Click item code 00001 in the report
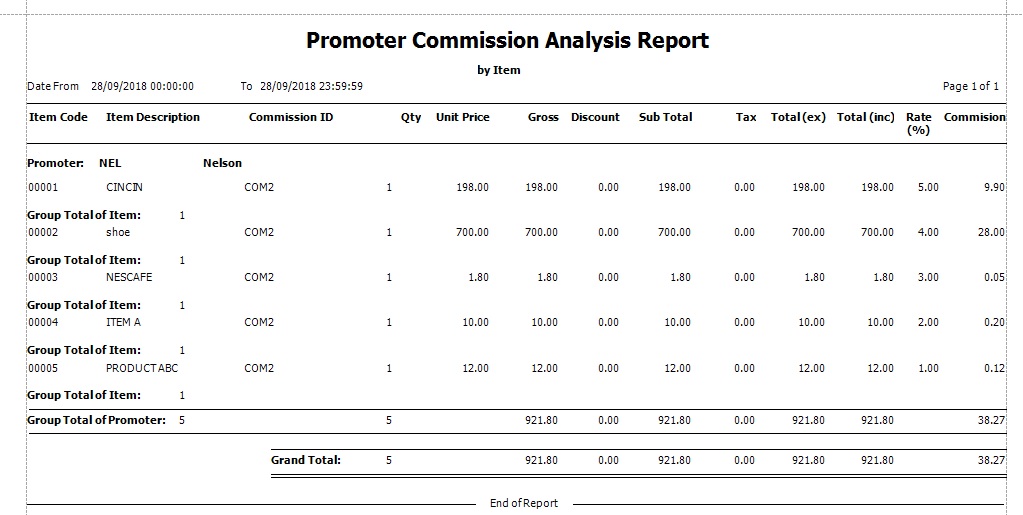Screen dimensions: 1023x515 43,187
